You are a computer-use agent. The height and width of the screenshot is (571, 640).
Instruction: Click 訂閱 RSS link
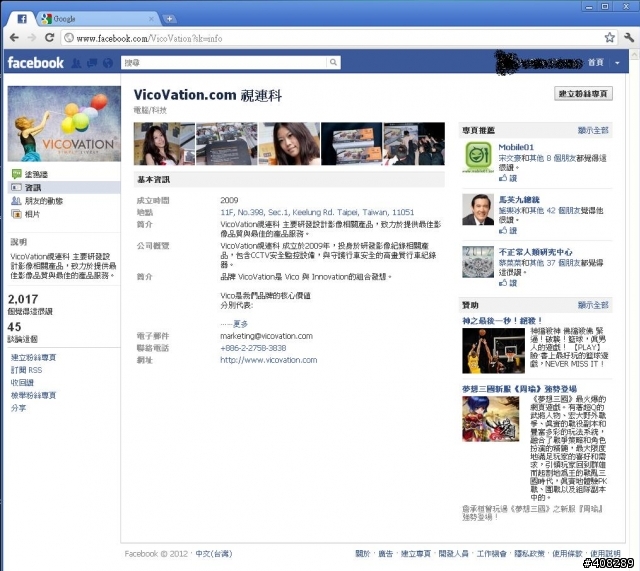(26, 370)
